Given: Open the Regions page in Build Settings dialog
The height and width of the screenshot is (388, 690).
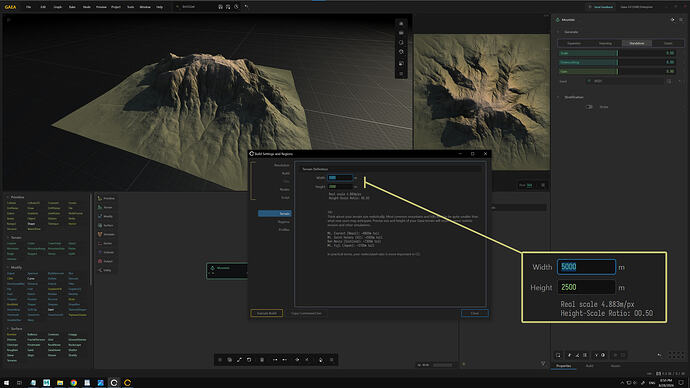Looking at the screenshot, I should pyautogui.click(x=284, y=222).
